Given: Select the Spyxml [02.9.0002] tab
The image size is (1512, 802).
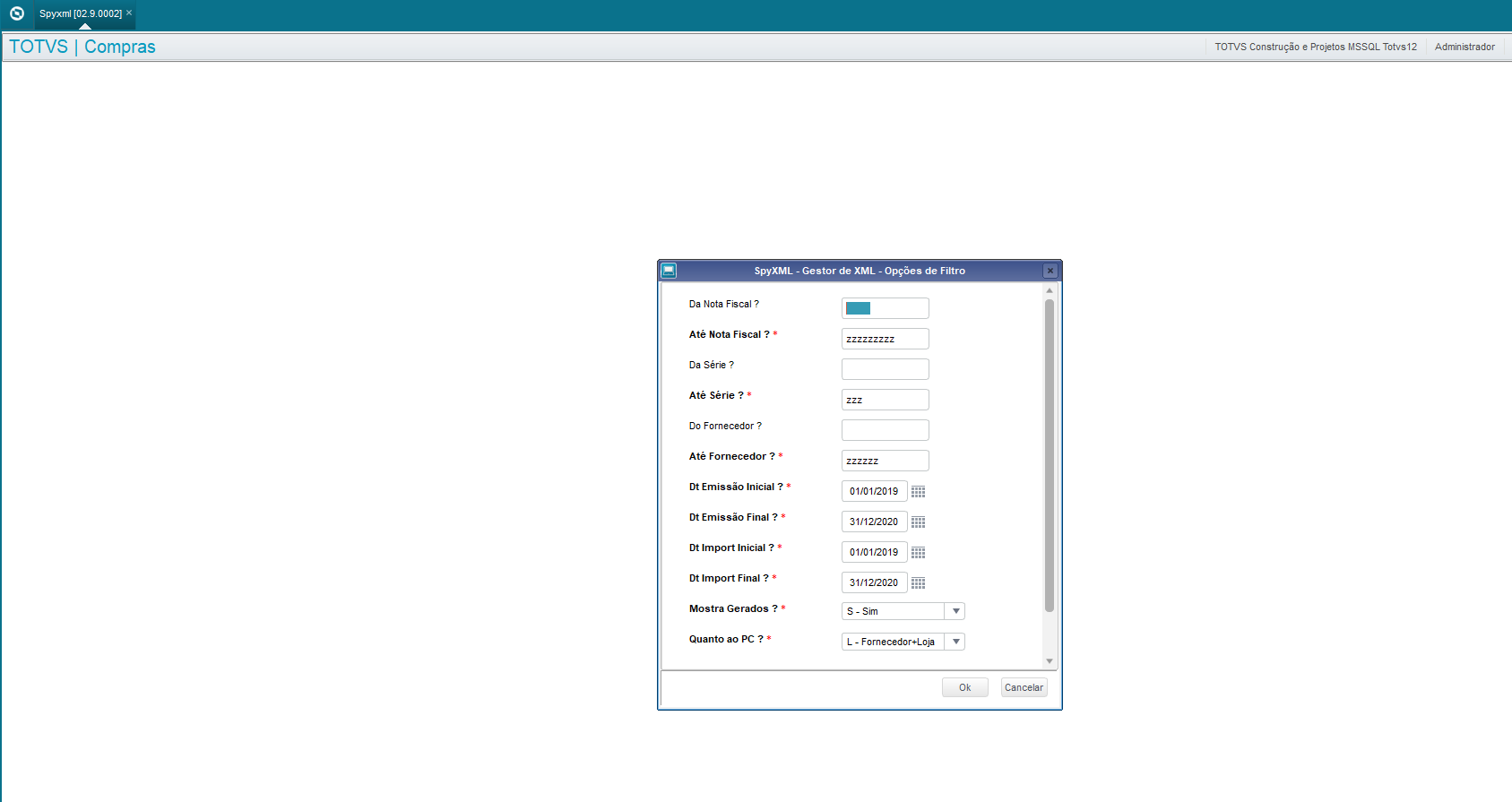Looking at the screenshot, I should (80, 13).
